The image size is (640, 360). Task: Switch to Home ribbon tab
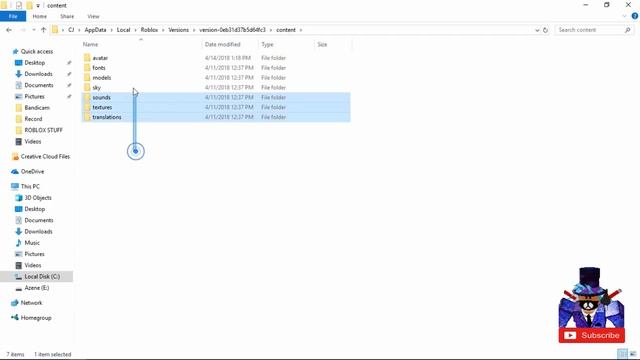40,16
